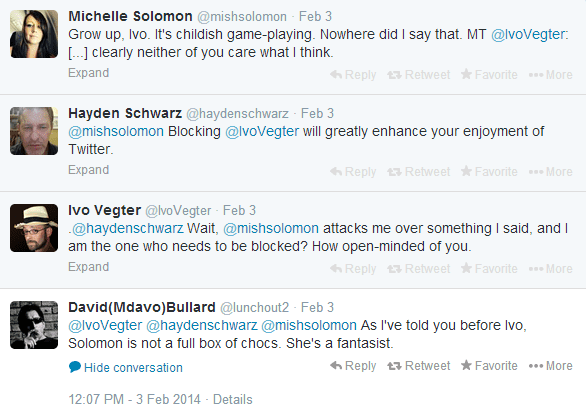Open More options on Hayden Schwarz's tweet
This screenshot has width=586, height=416.
(550, 172)
